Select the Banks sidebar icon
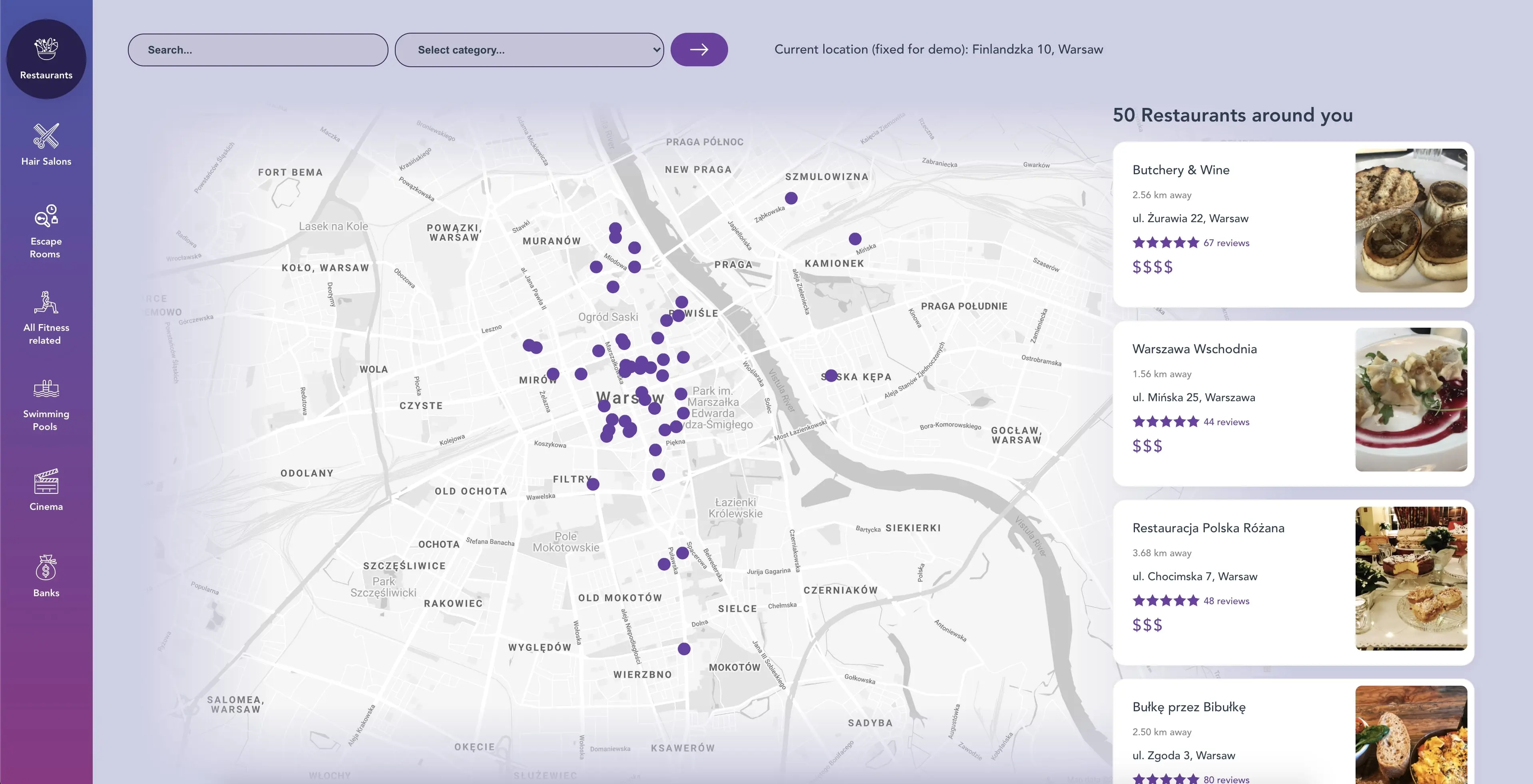 click(46, 570)
